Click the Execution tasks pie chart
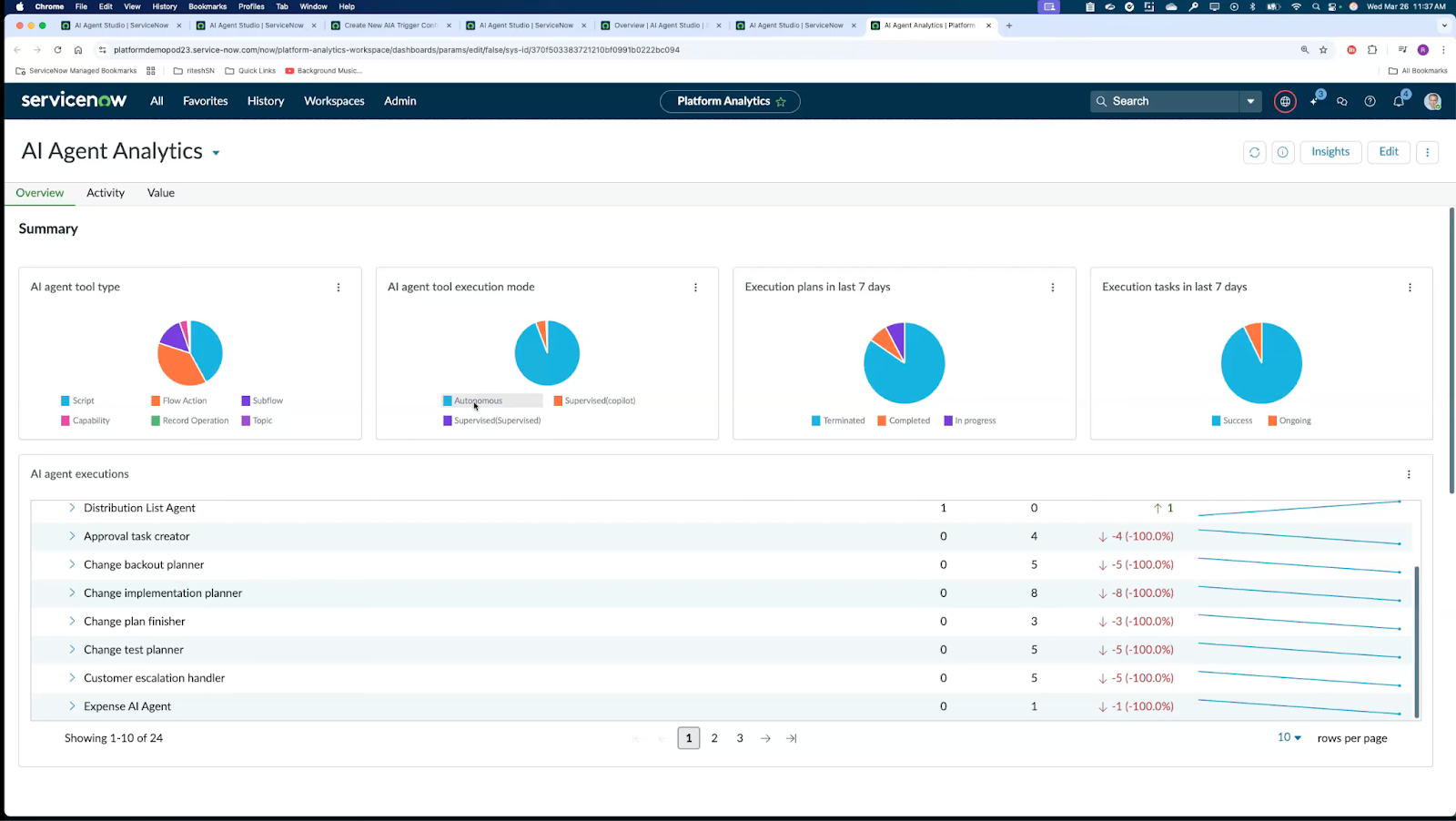The width and height of the screenshot is (1456, 821). click(x=1261, y=362)
